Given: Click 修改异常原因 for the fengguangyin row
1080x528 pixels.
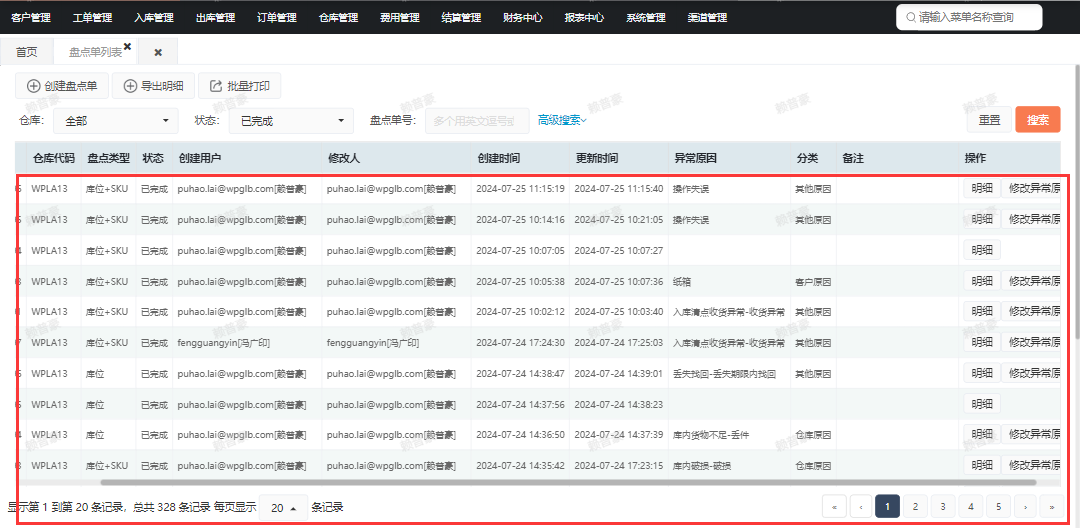Looking at the screenshot, I should click(x=1031, y=342).
